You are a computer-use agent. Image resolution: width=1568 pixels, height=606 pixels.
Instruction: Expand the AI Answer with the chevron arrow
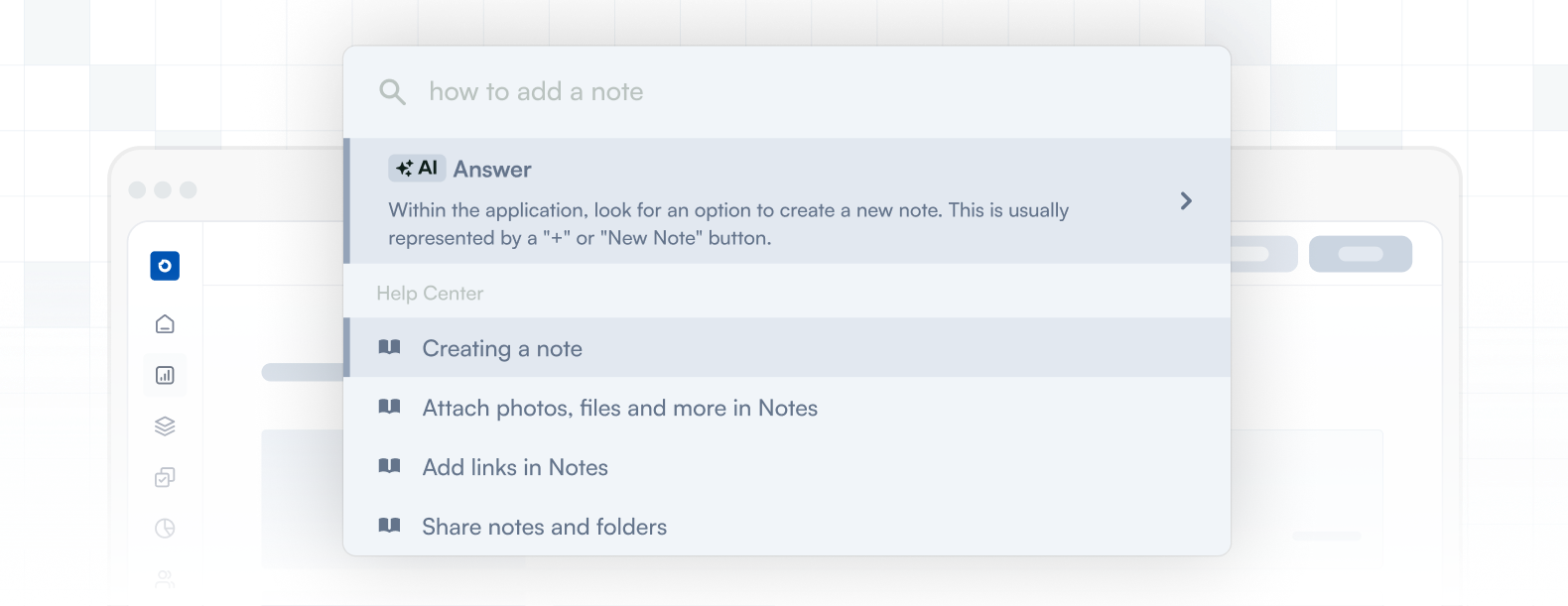[x=1186, y=201]
